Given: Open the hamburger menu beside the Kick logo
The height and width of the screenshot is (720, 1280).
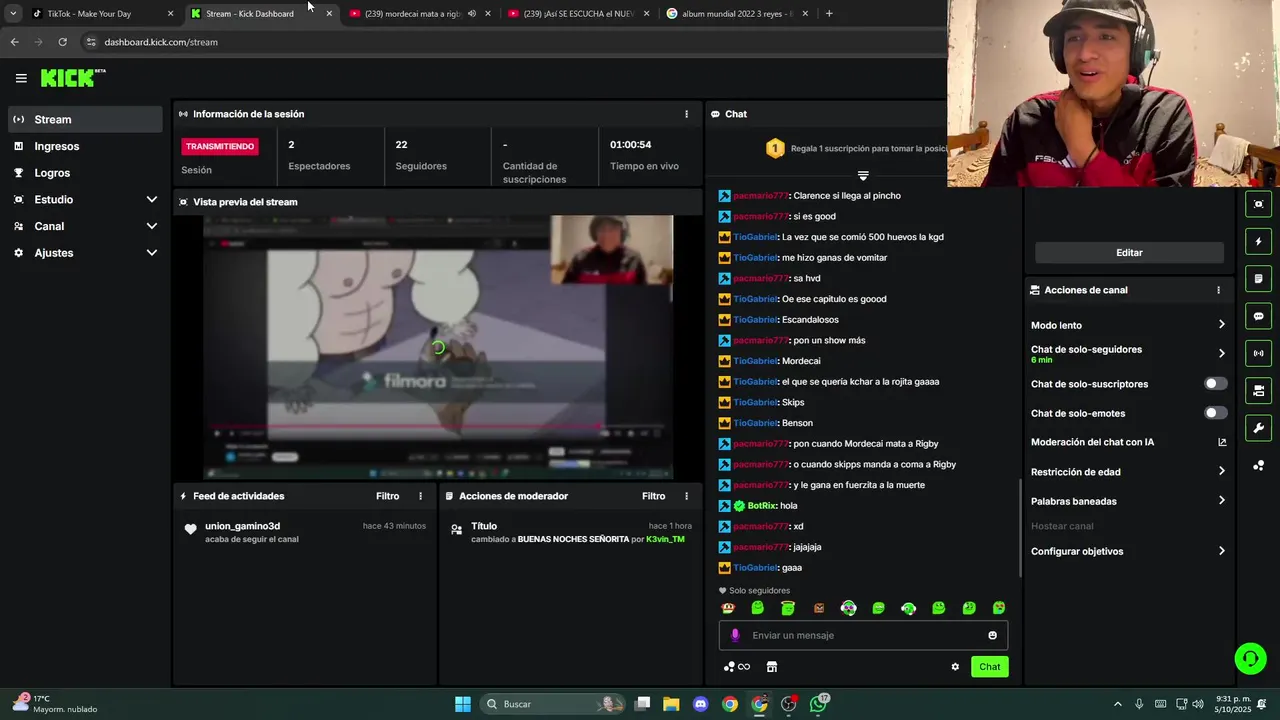Looking at the screenshot, I should (x=21, y=78).
